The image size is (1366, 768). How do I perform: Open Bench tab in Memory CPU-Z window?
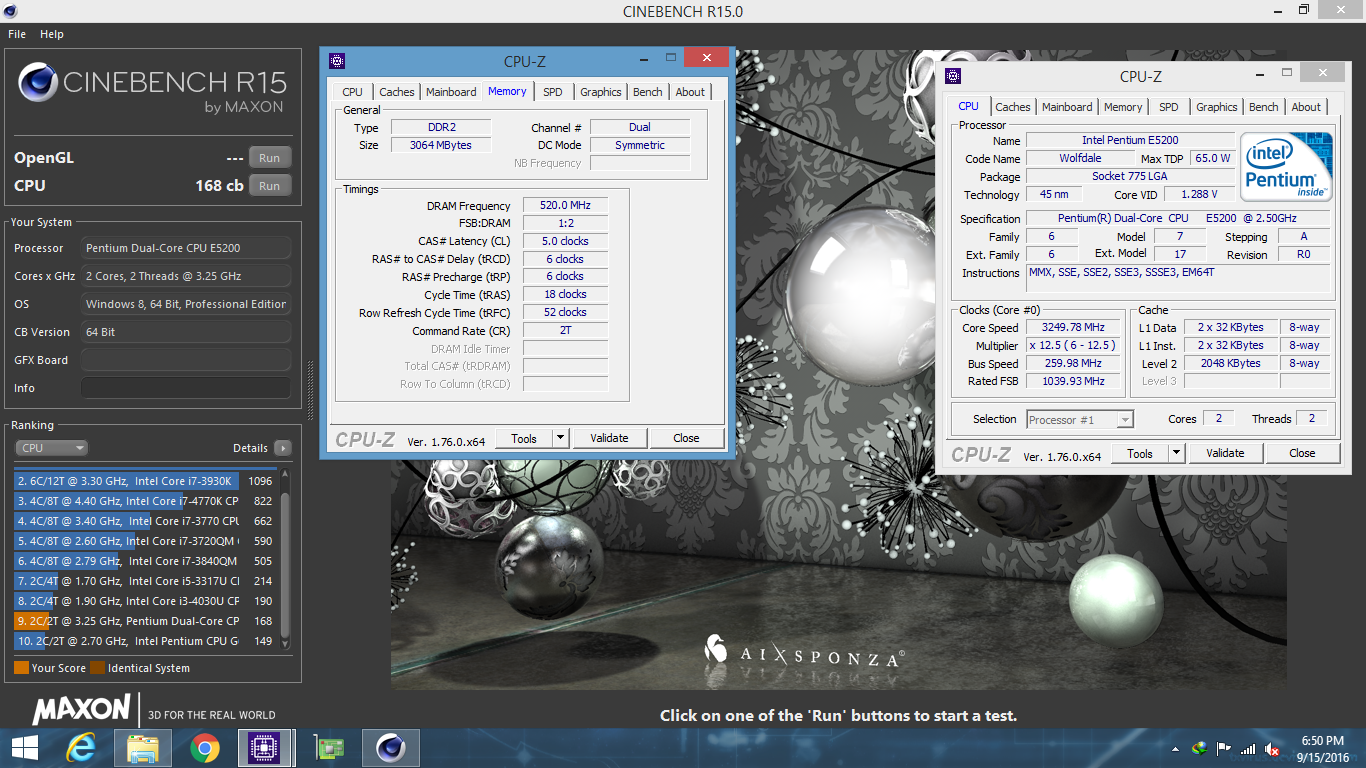648,92
